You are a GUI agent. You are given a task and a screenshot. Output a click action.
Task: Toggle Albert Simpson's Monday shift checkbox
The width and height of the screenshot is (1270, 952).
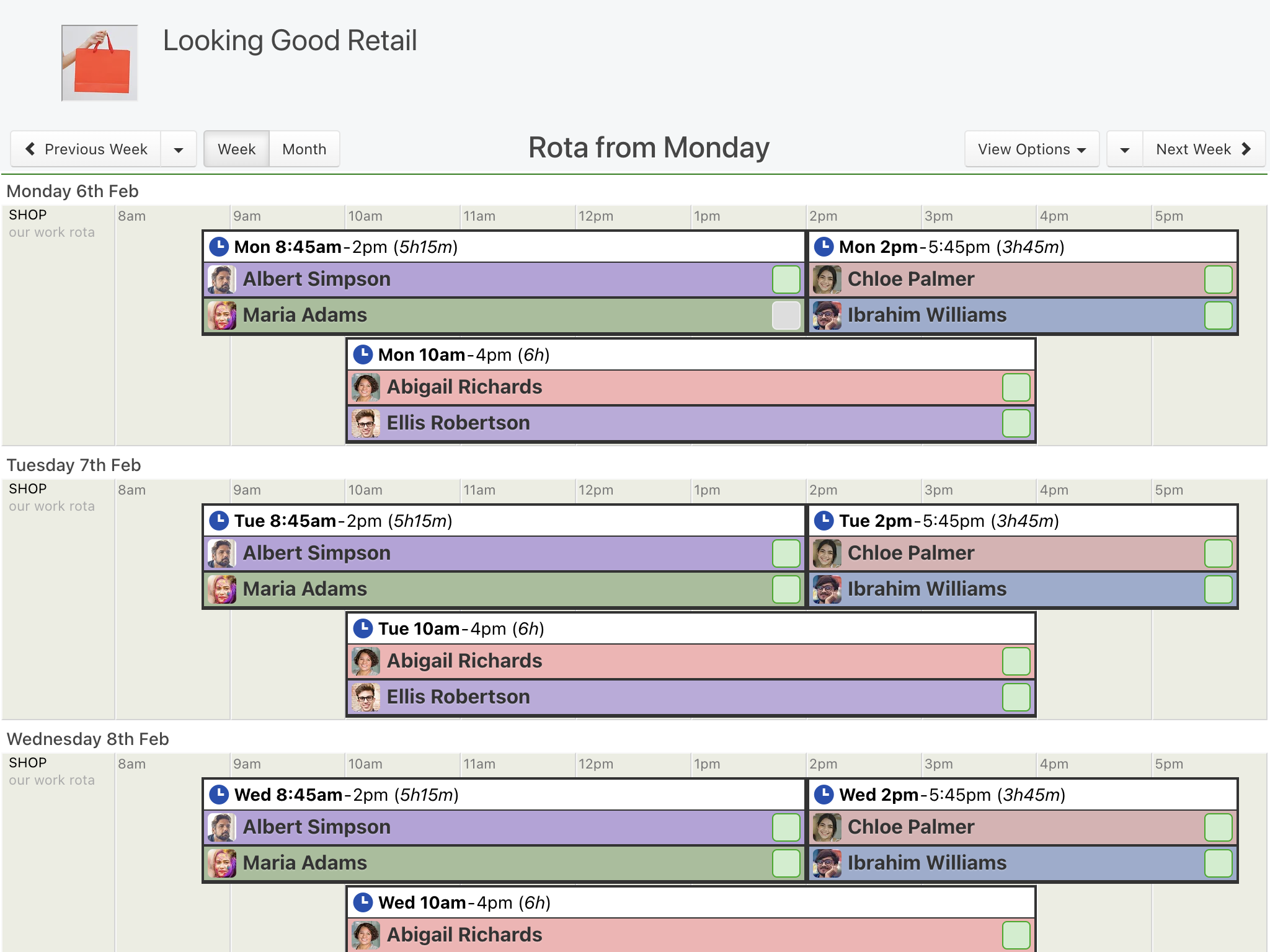(786, 280)
